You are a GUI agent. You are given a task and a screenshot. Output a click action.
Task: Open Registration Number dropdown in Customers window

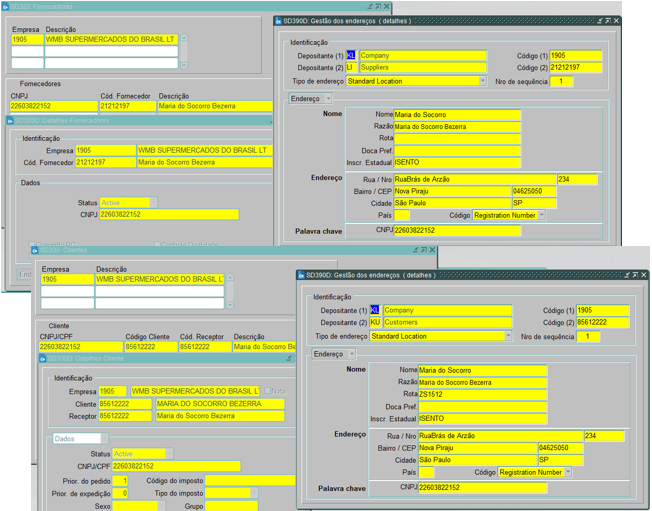(x=568, y=472)
